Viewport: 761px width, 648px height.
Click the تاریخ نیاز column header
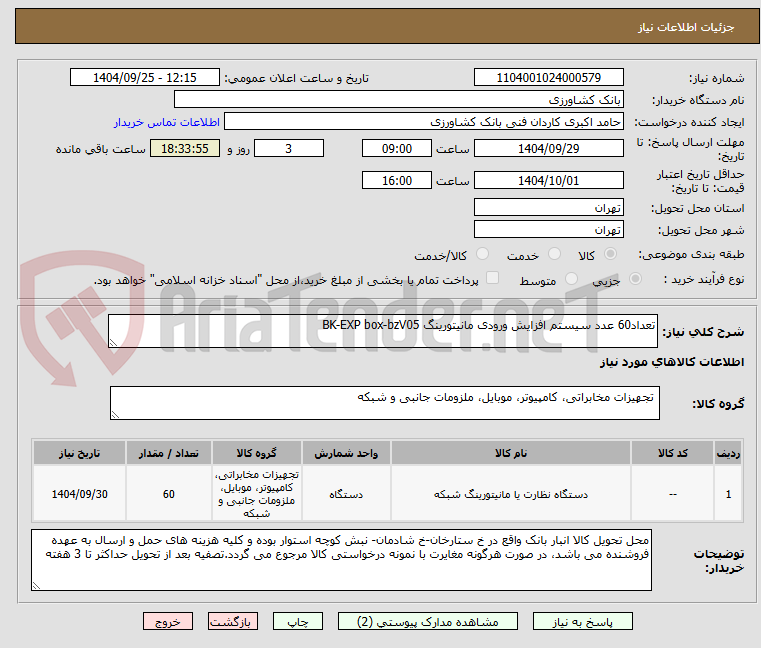coord(80,453)
